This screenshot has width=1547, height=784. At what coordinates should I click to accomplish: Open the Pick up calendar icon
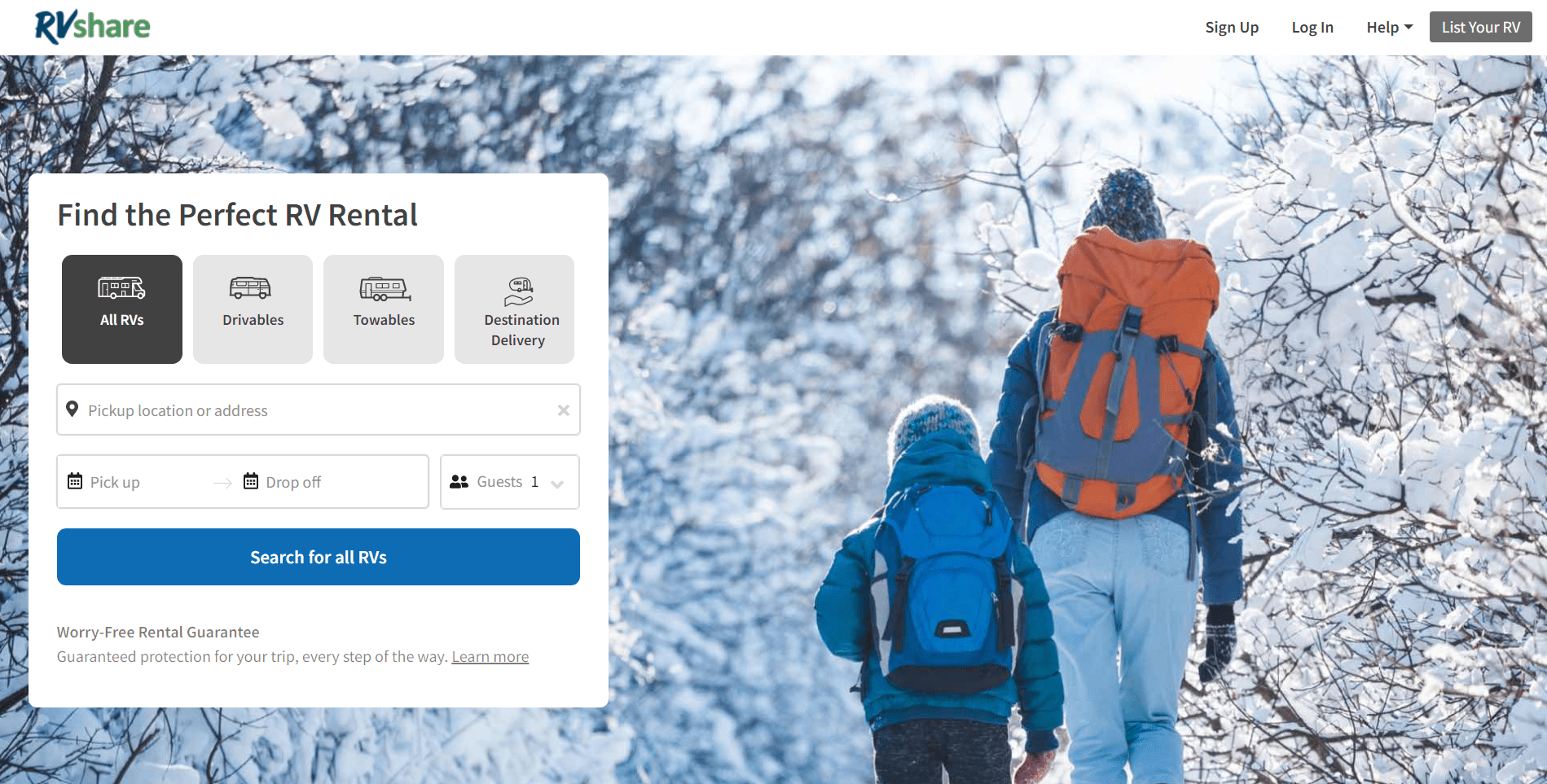pyautogui.click(x=75, y=481)
